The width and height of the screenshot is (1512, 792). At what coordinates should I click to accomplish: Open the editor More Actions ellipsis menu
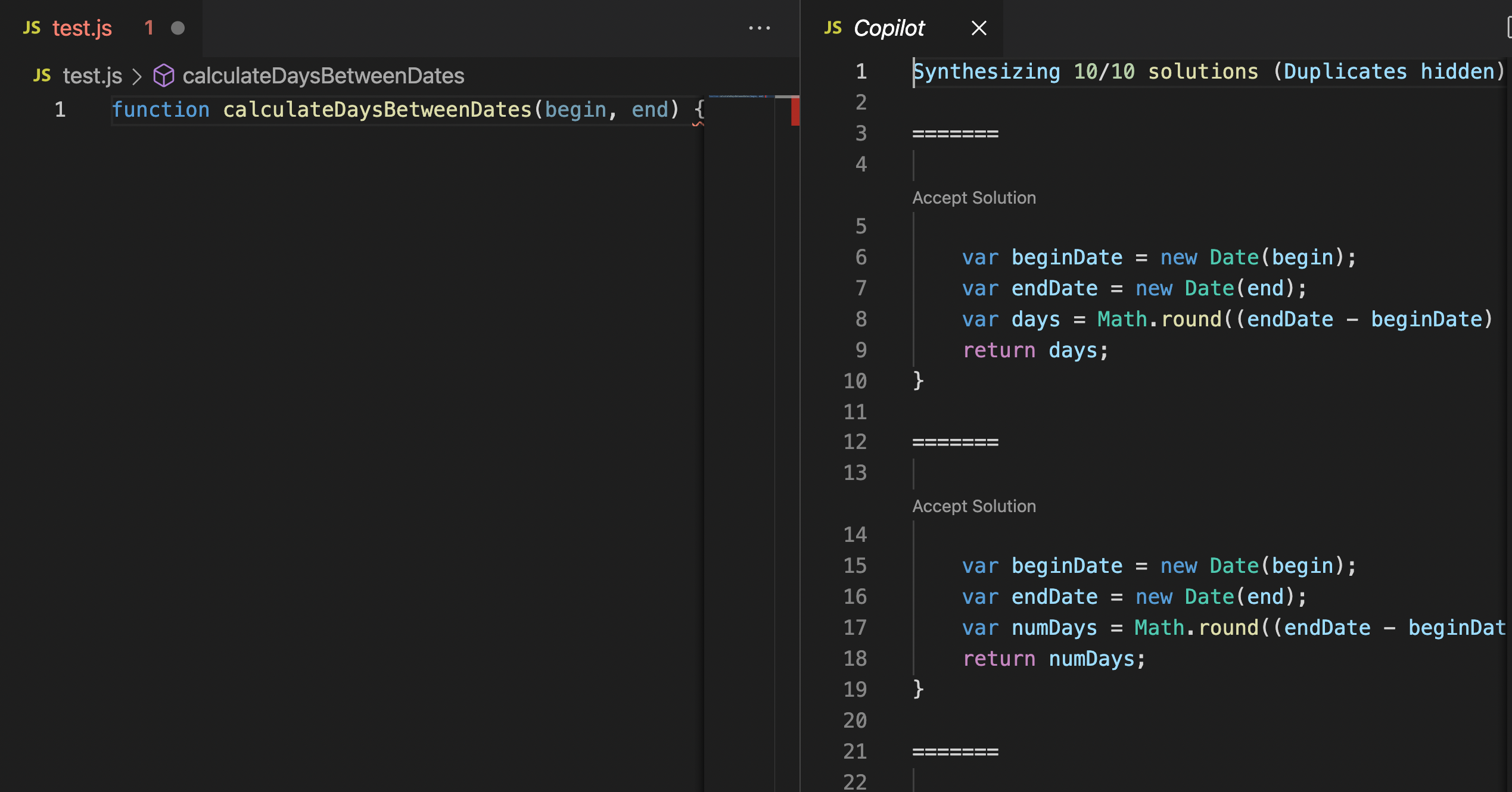(x=760, y=28)
